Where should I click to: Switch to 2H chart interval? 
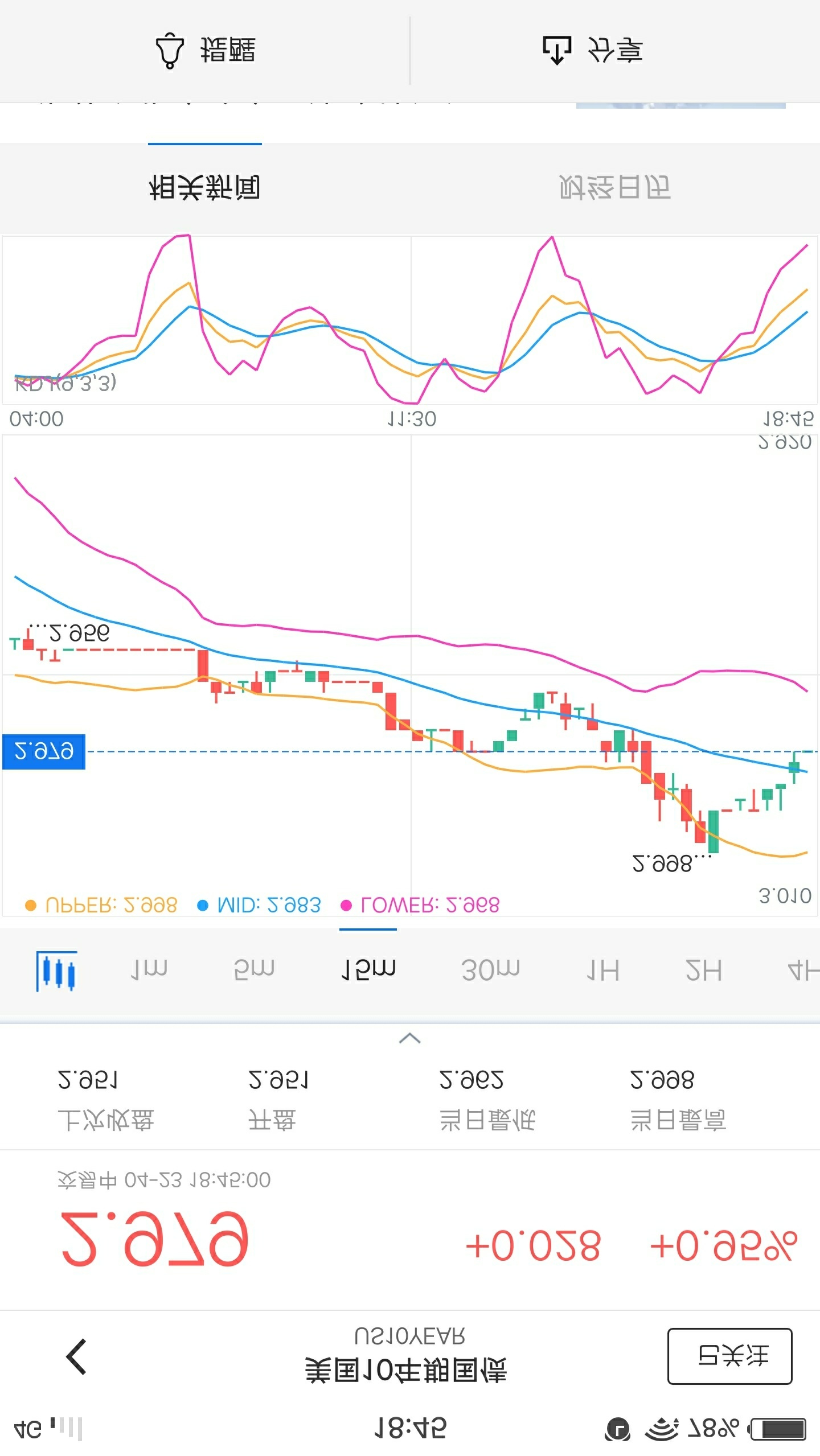click(x=704, y=969)
